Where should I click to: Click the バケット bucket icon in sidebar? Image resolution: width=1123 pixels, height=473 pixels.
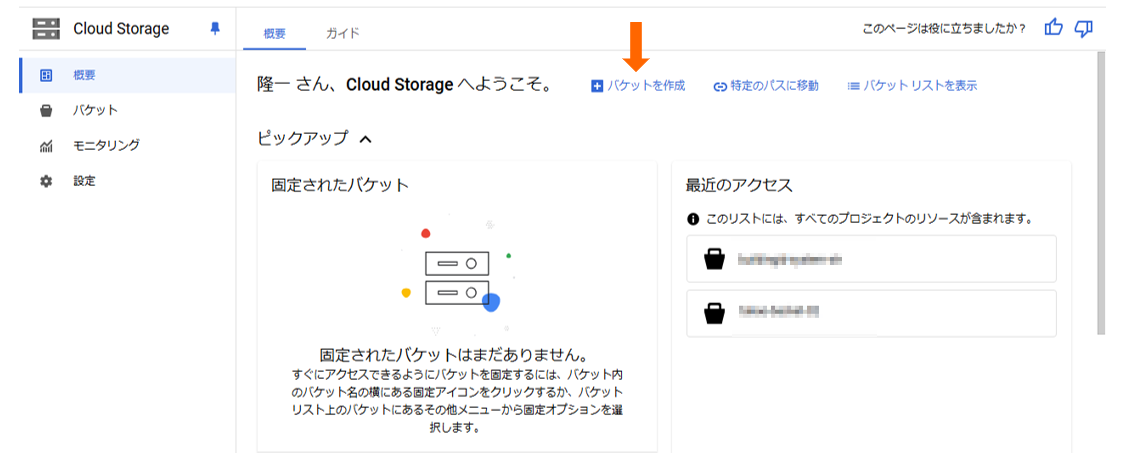pyautogui.click(x=46, y=110)
